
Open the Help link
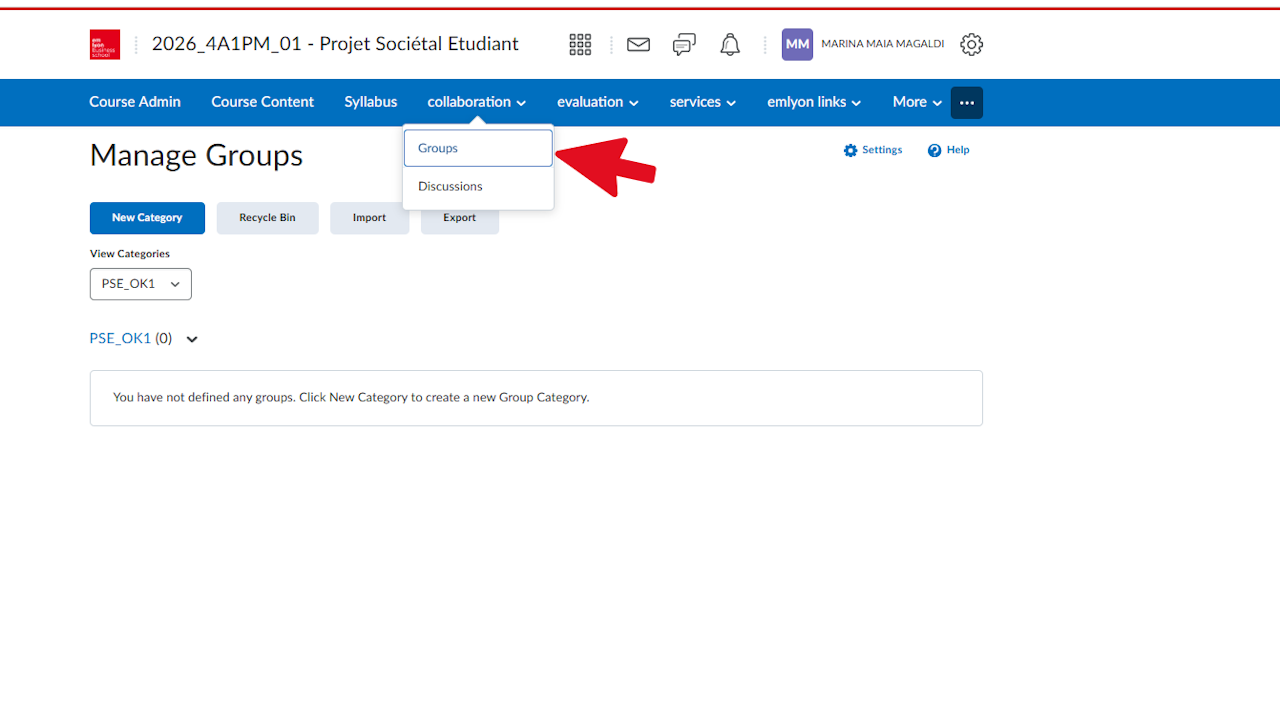point(949,150)
